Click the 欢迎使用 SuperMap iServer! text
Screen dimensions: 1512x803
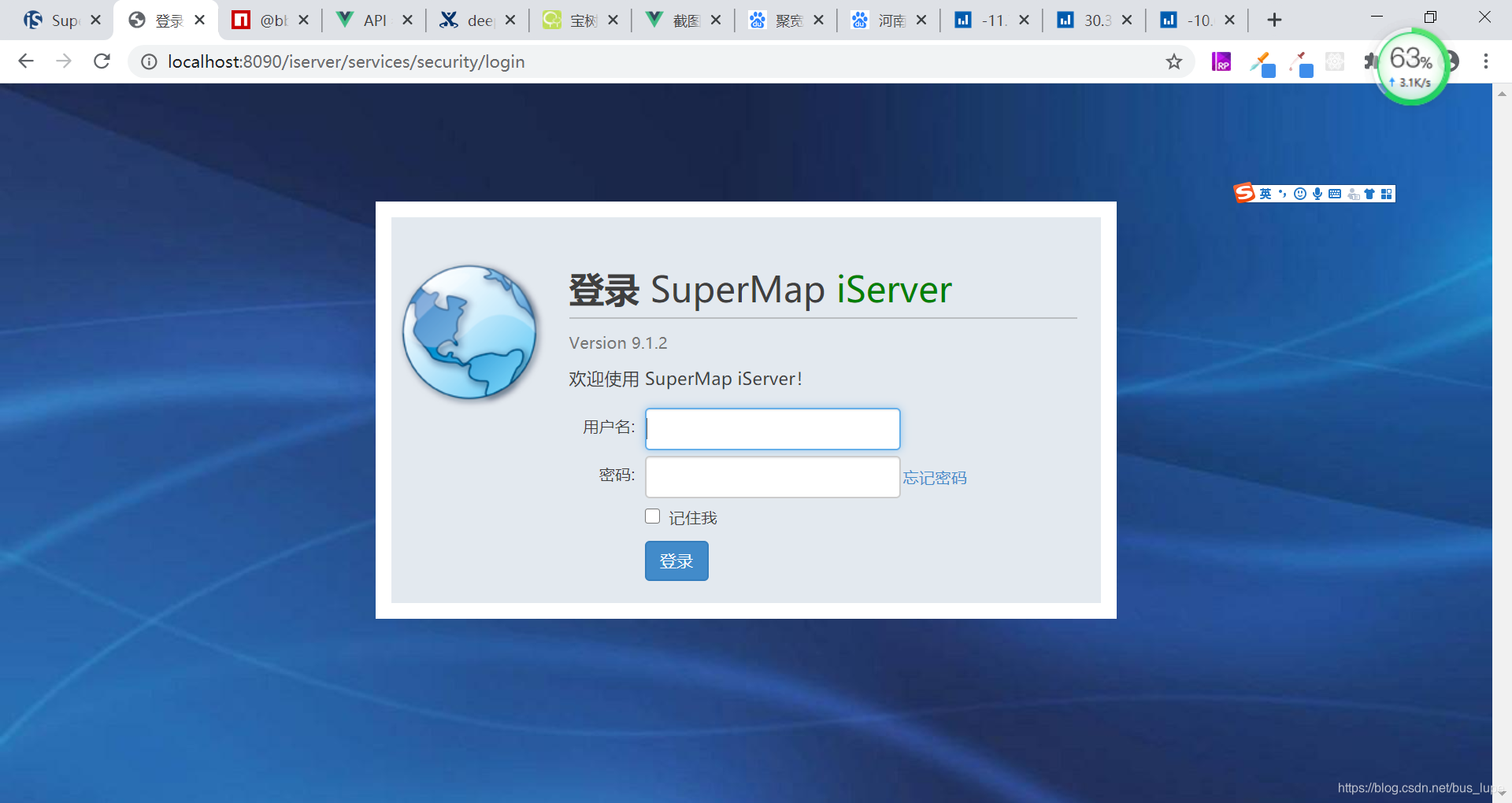[x=686, y=379]
